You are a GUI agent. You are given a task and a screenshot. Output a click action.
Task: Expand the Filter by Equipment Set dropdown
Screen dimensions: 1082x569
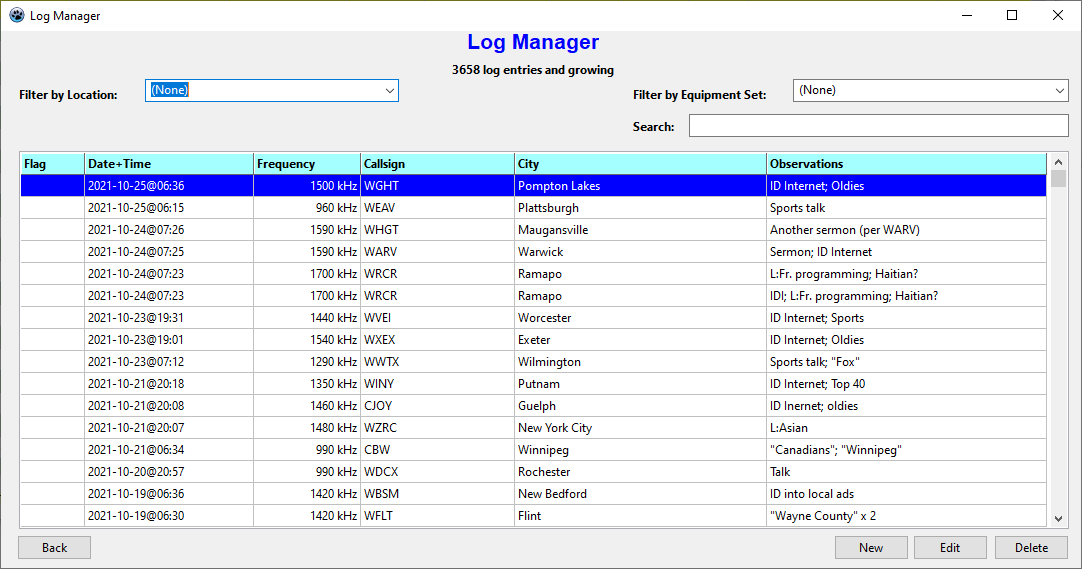click(1059, 91)
